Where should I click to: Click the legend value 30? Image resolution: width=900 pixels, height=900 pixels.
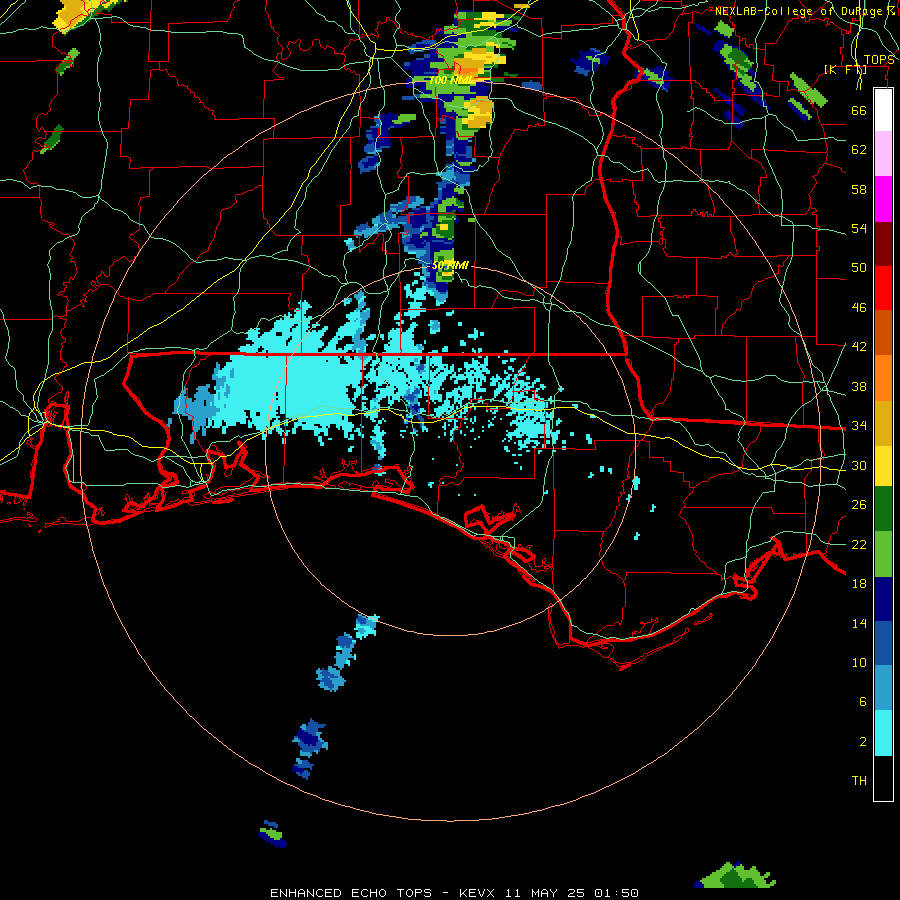coord(859,465)
